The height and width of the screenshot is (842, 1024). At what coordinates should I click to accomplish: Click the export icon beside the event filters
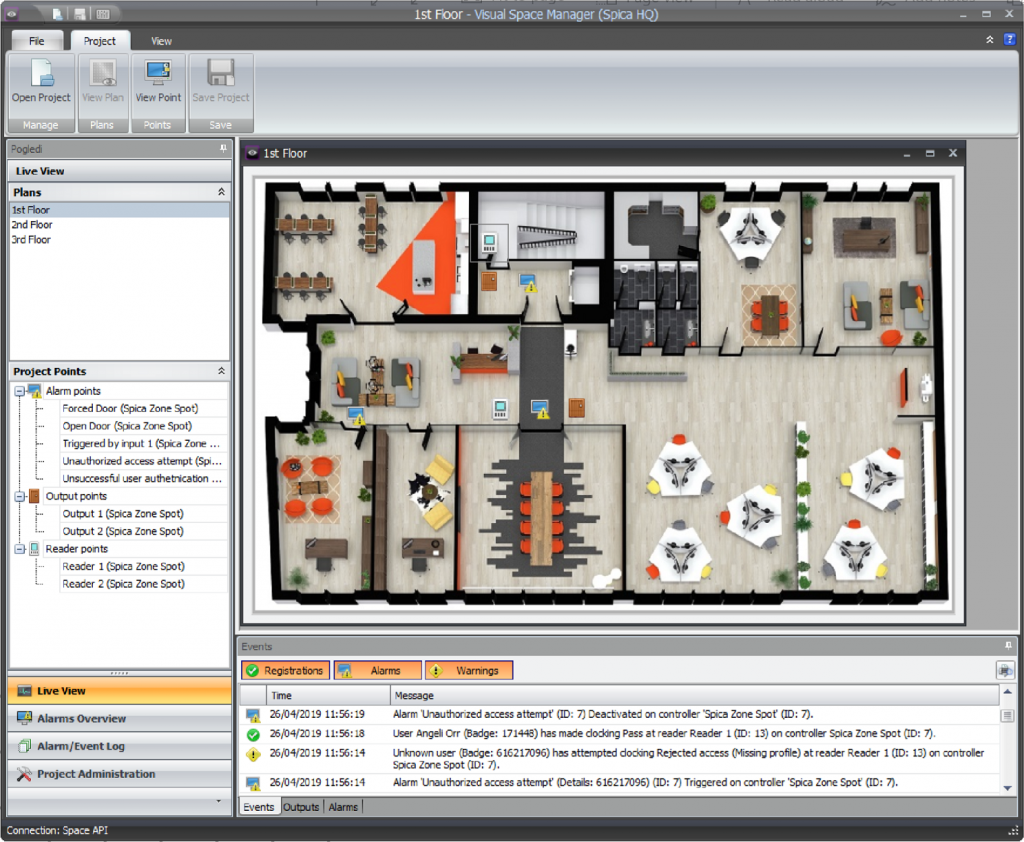coord(1008,670)
